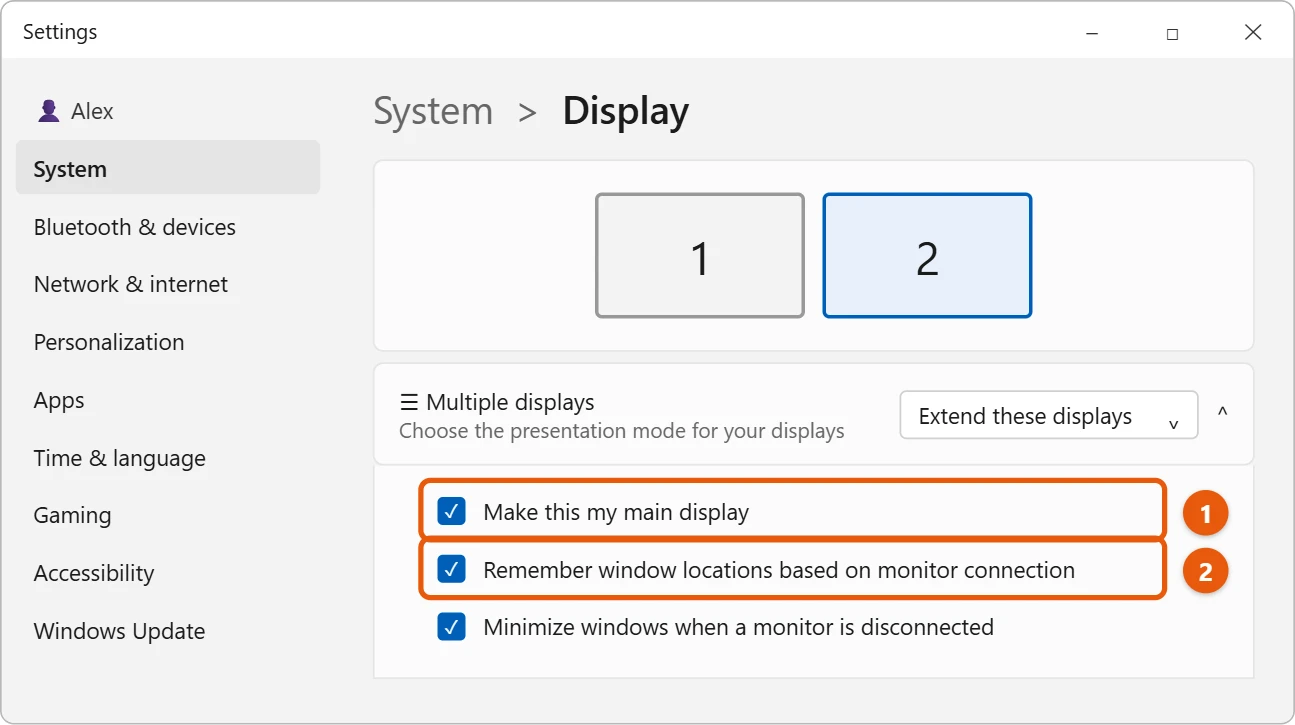Go to Bluetooth & devices settings
This screenshot has width=1295, height=725.
pos(135,227)
